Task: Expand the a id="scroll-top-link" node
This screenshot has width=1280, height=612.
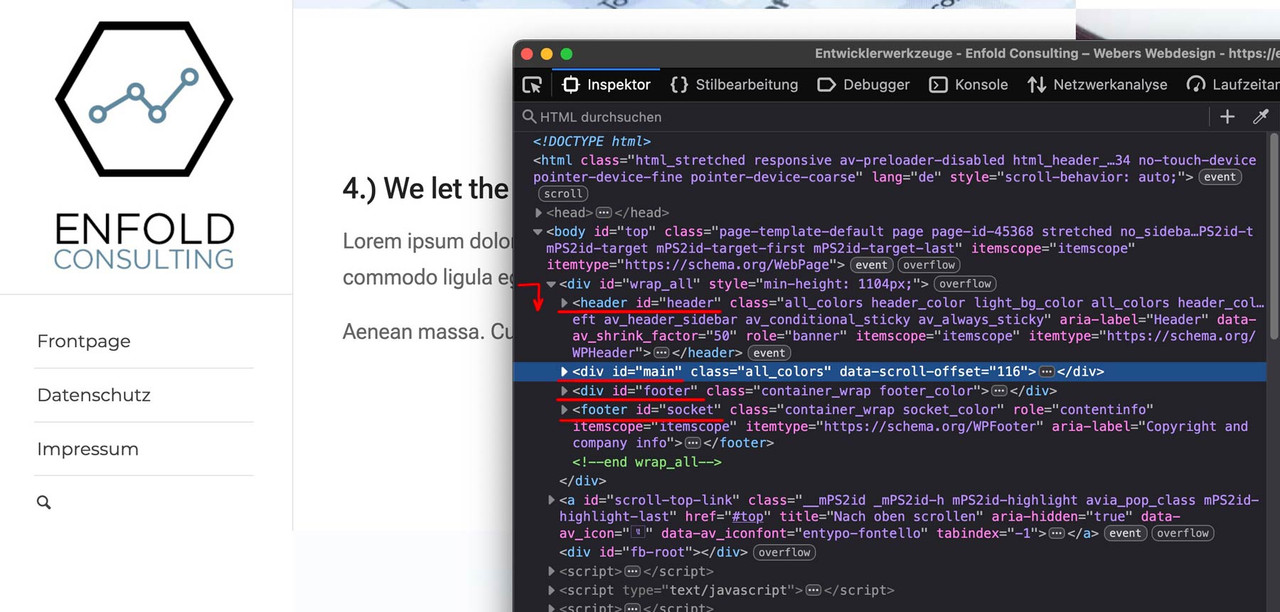Action: pyautogui.click(x=552, y=500)
